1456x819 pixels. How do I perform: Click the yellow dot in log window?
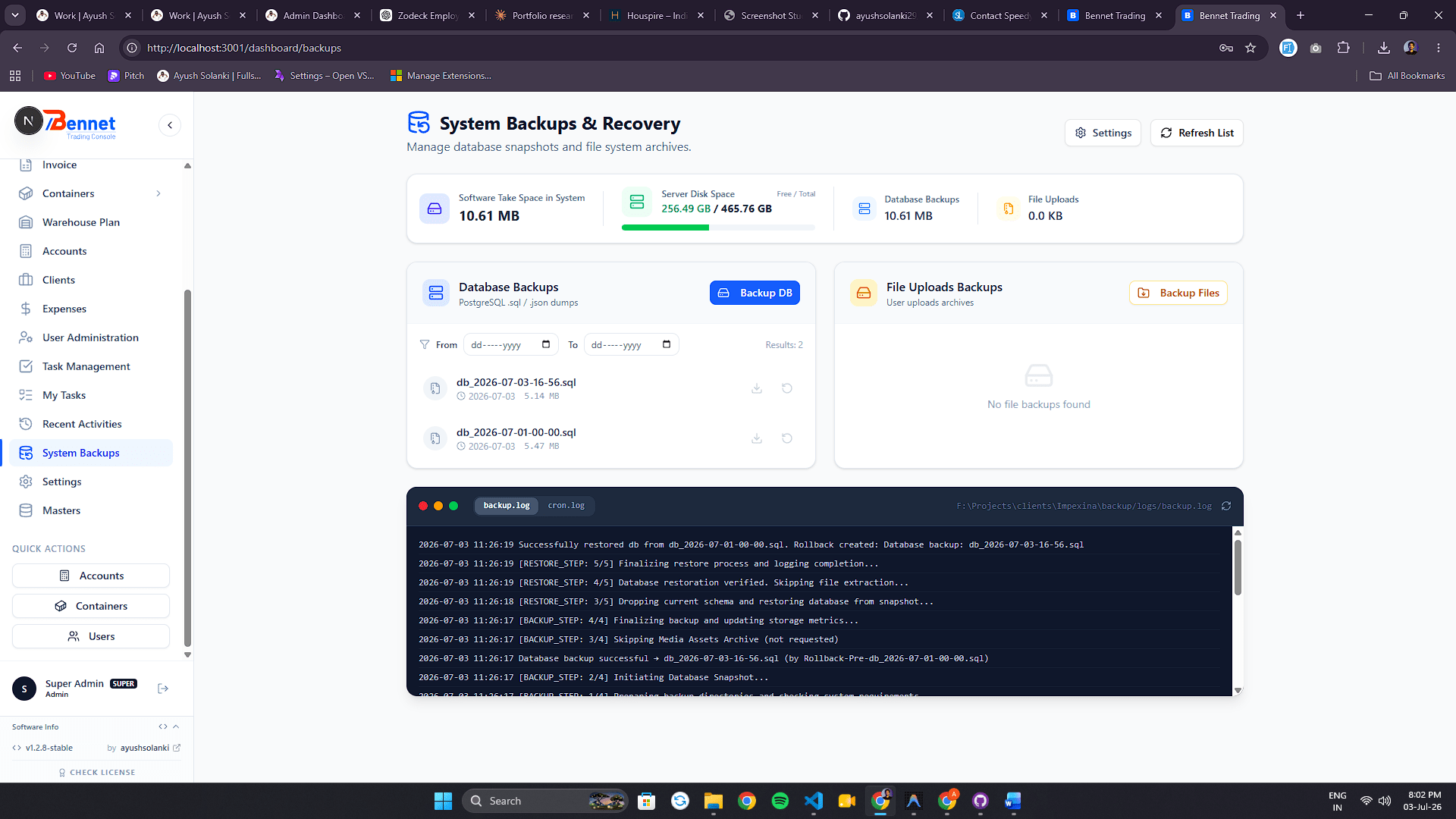438,506
